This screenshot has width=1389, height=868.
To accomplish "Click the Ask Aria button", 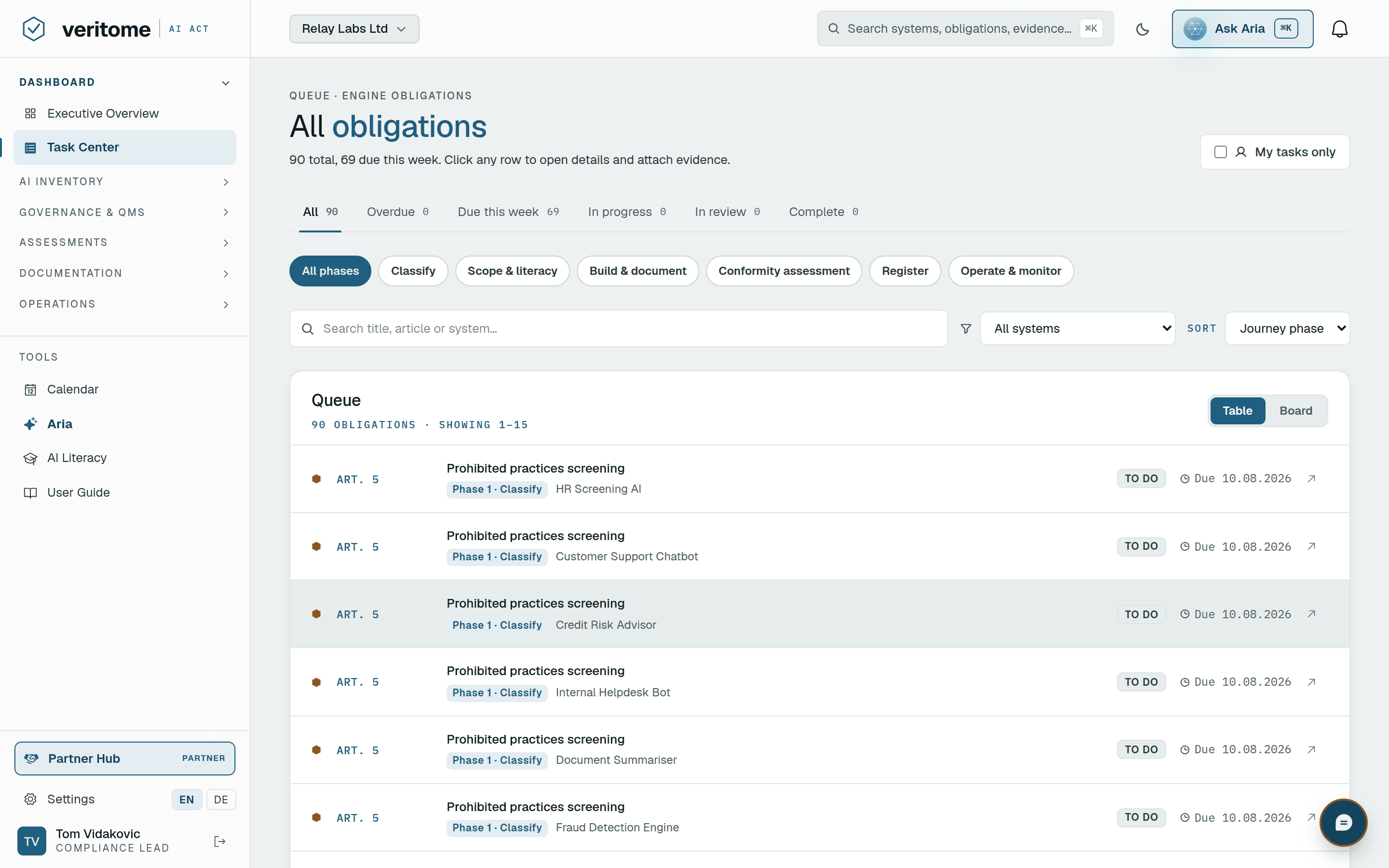I will 1242,29.
